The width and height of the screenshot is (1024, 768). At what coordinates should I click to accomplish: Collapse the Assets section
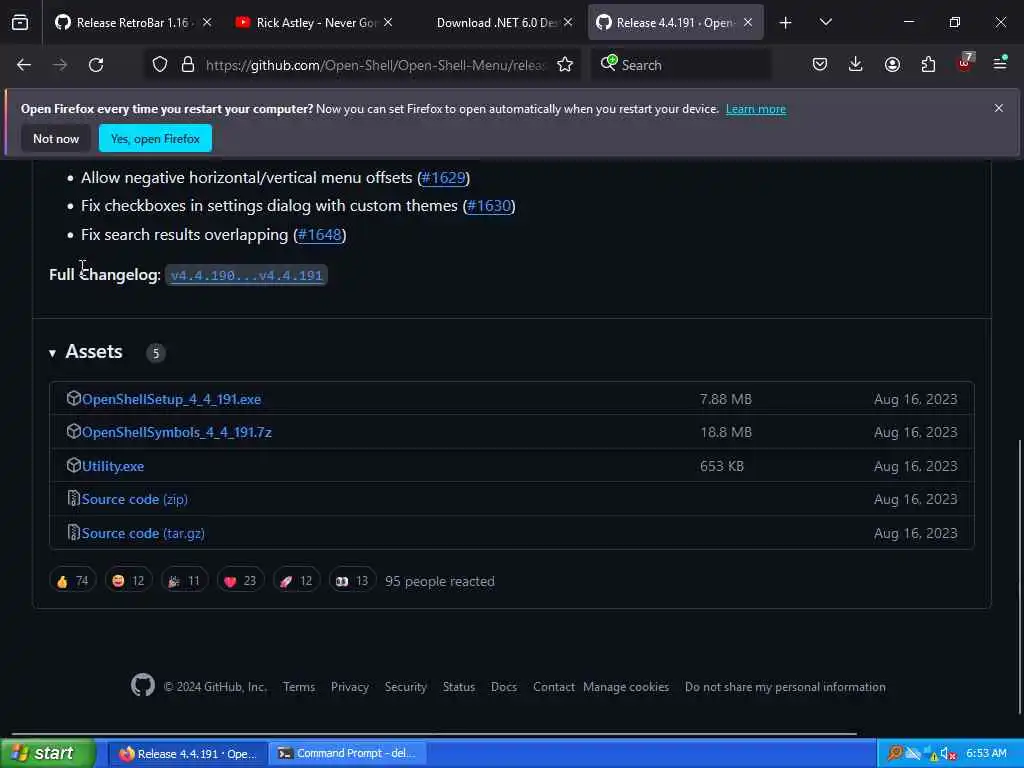coord(52,353)
